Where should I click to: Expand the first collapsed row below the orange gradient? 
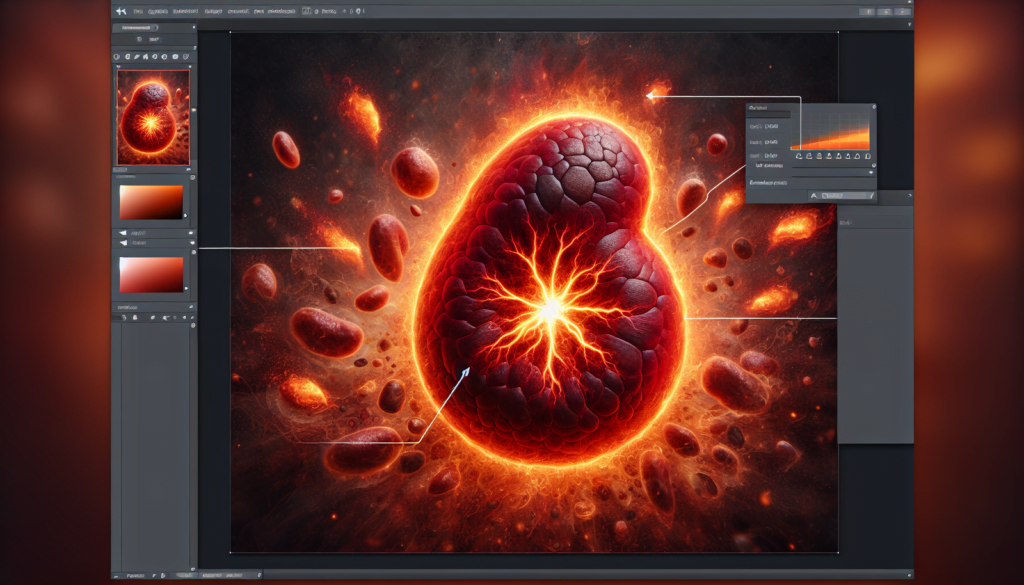point(151,231)
